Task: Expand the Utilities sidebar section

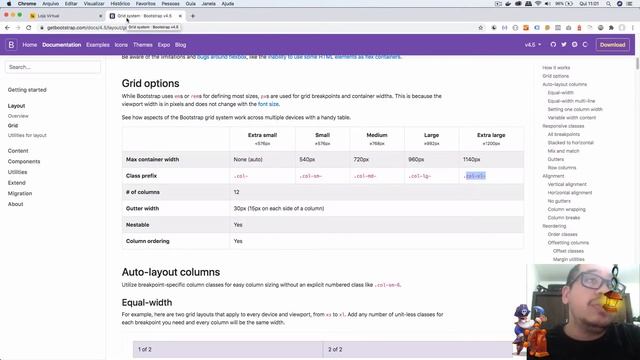Action: (17, 172)
